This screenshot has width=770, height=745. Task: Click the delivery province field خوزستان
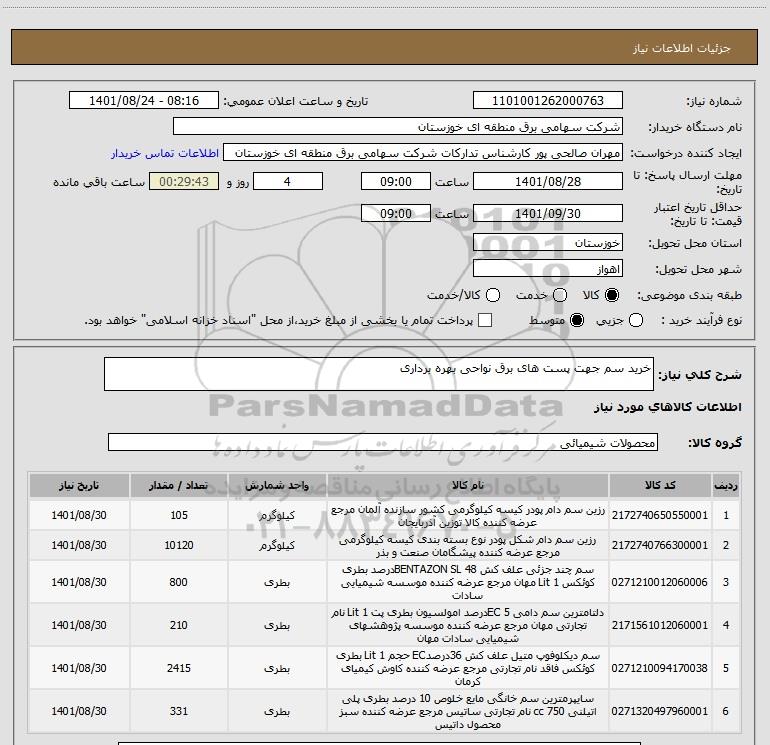[x=548, y=243]
